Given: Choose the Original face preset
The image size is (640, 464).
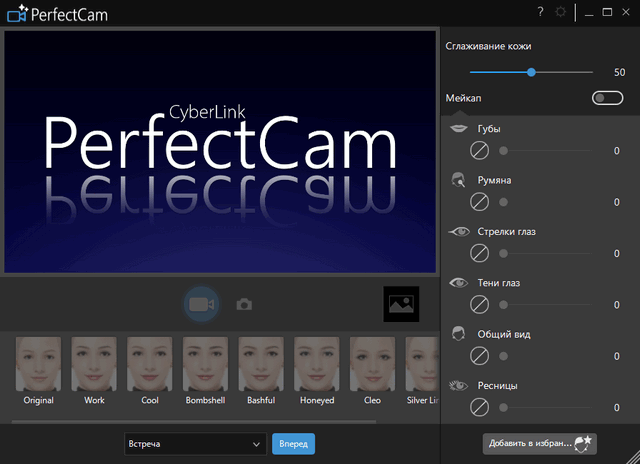Looking at the screenshot, I should coord(38,370).
